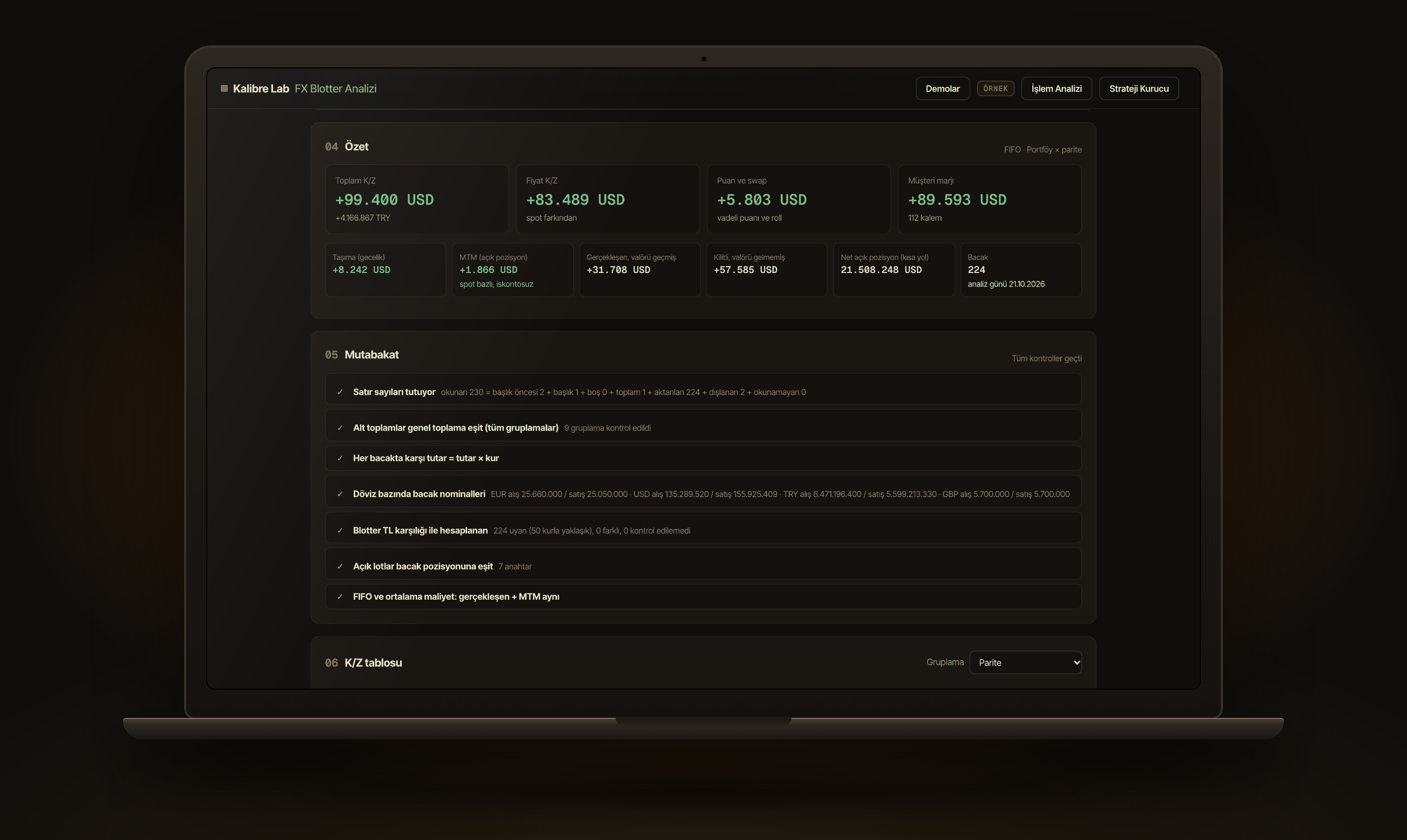Click the ÖRNEK badge
The image size is (1407, 840).
coord(995,88)
